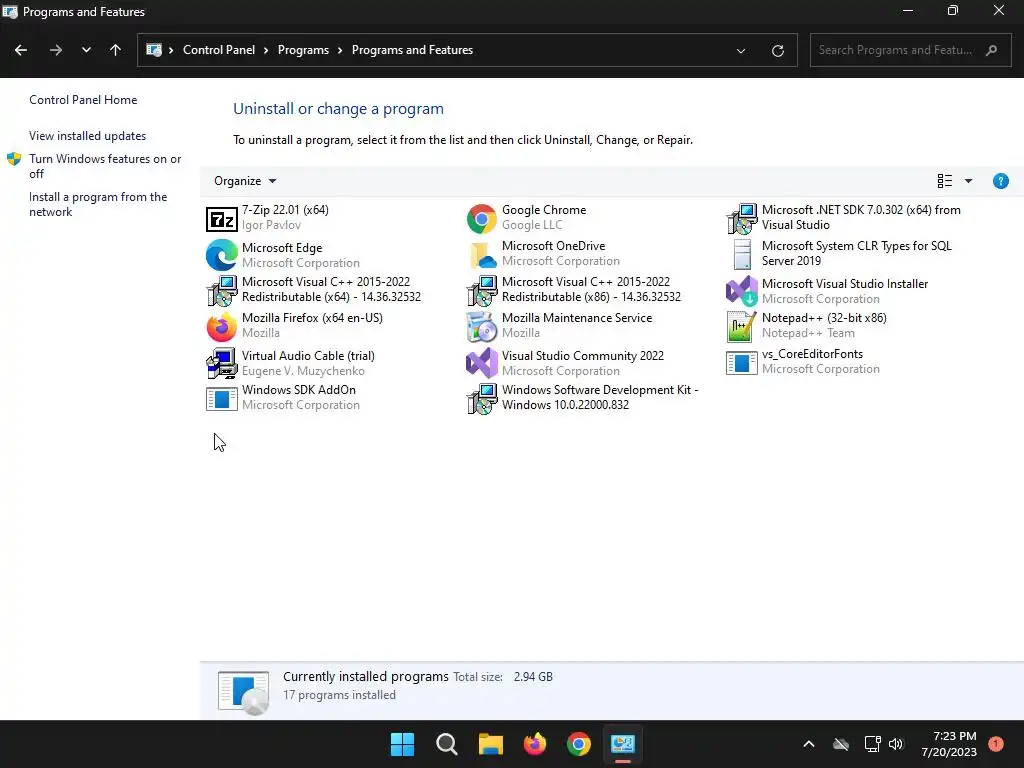Click the notification badge in tray
Image resolution: width=1024 pixels, height=768 pixels.
(995, 744)
